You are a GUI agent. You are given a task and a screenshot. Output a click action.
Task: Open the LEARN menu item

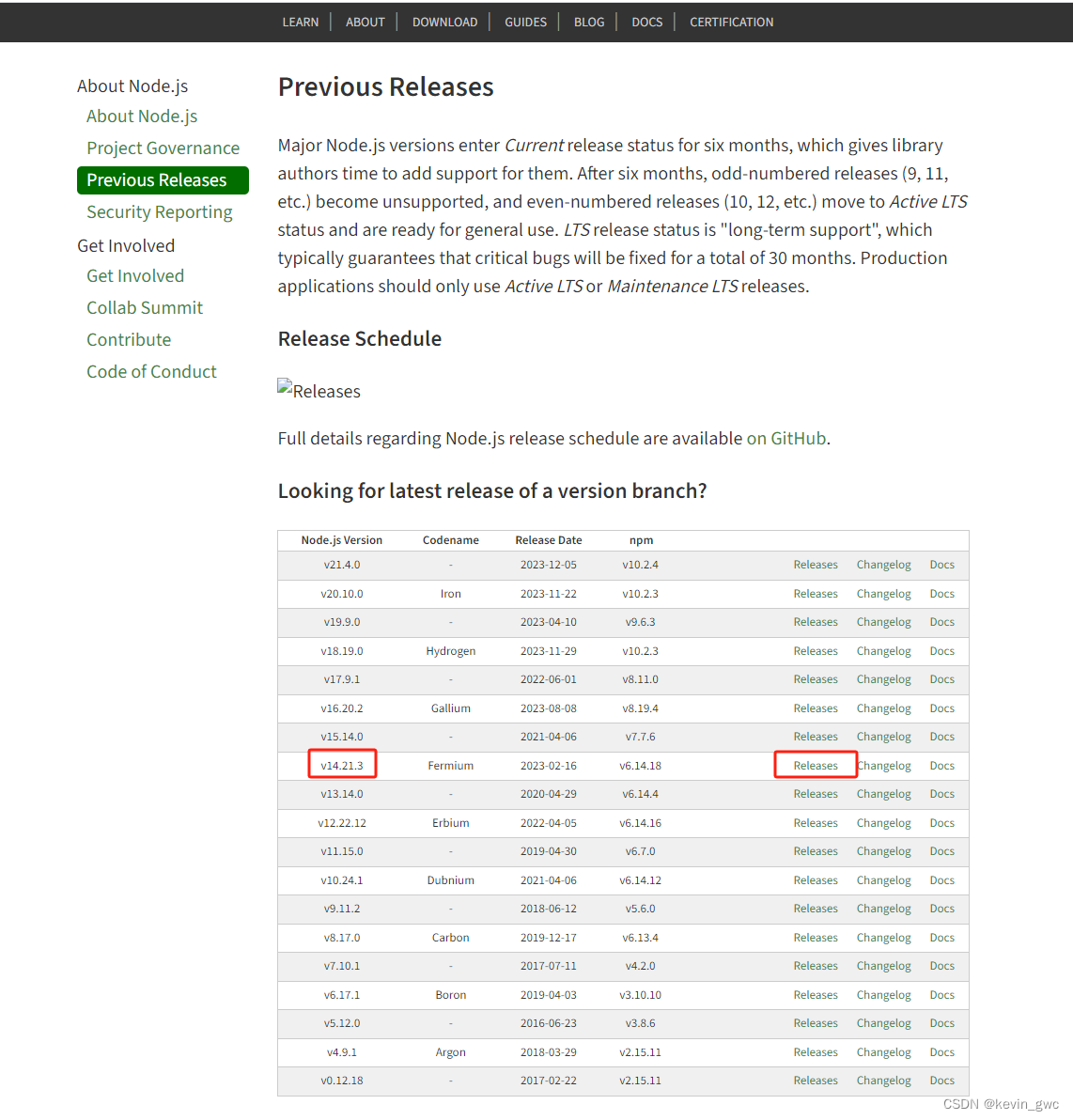300,23
